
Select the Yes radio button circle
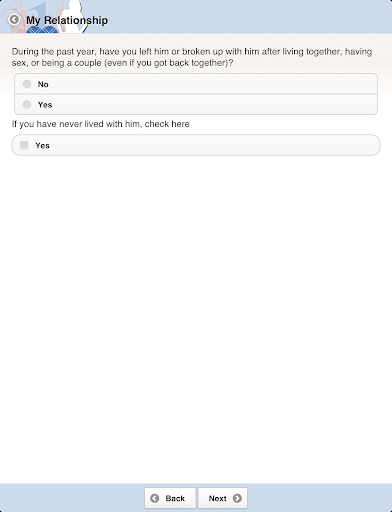click(x=27, y=105)
